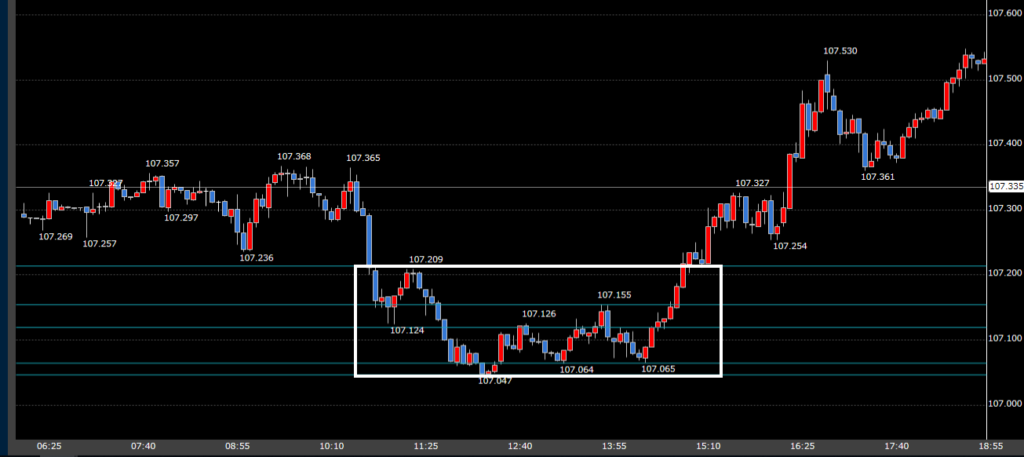Viewport: 1024px width, 457px height.
Task: Click the 107.200 price axis value
Action: click(1006, 273)
